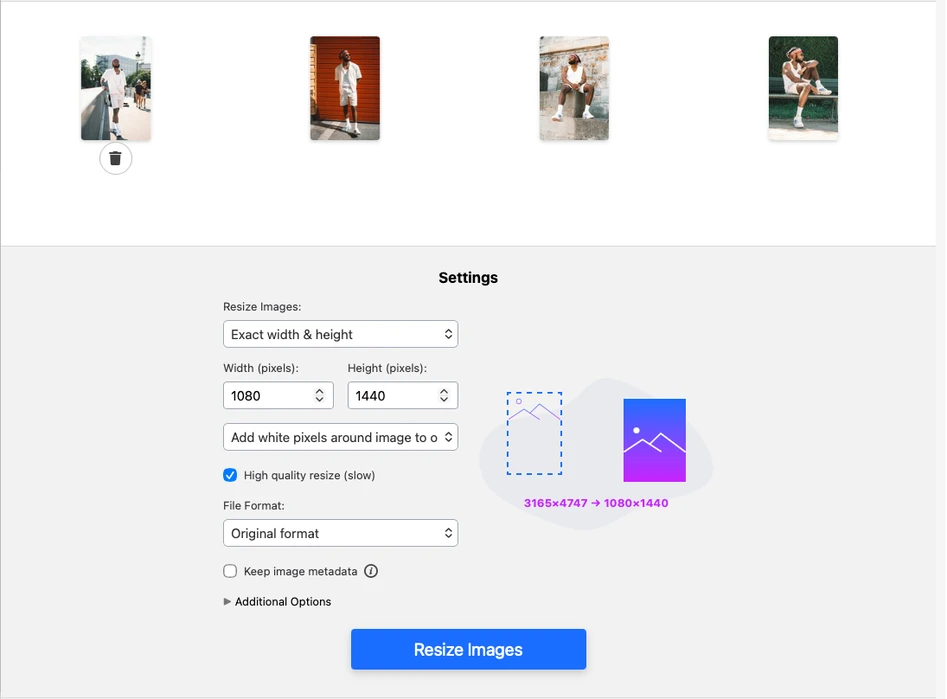
Task: Select fourth thumbnail of man on bench
Action: [x=803, y=88]
